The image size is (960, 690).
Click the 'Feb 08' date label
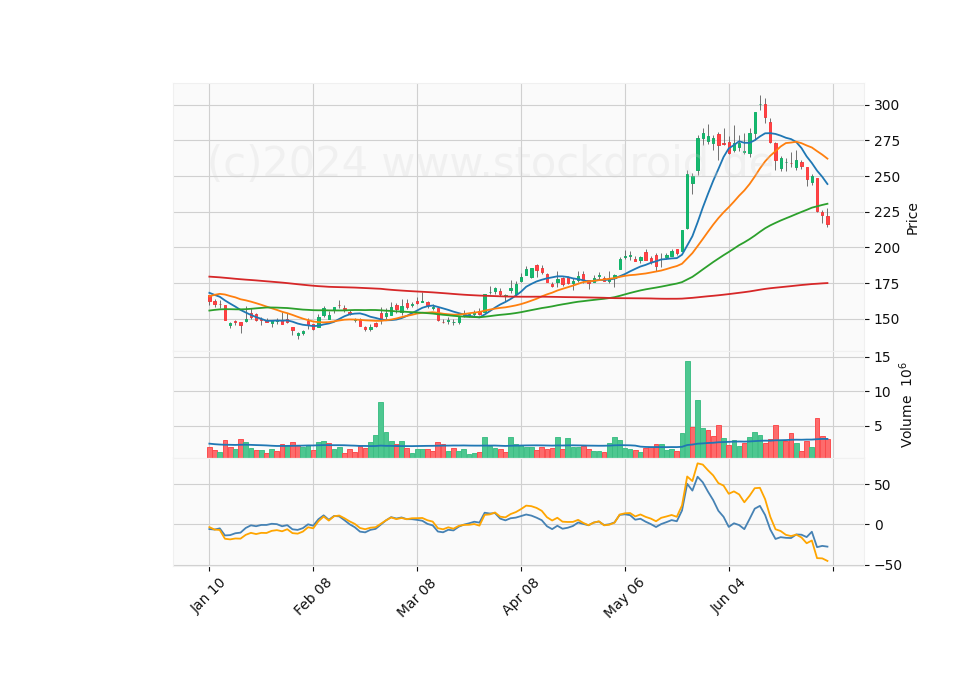[312, 596]
